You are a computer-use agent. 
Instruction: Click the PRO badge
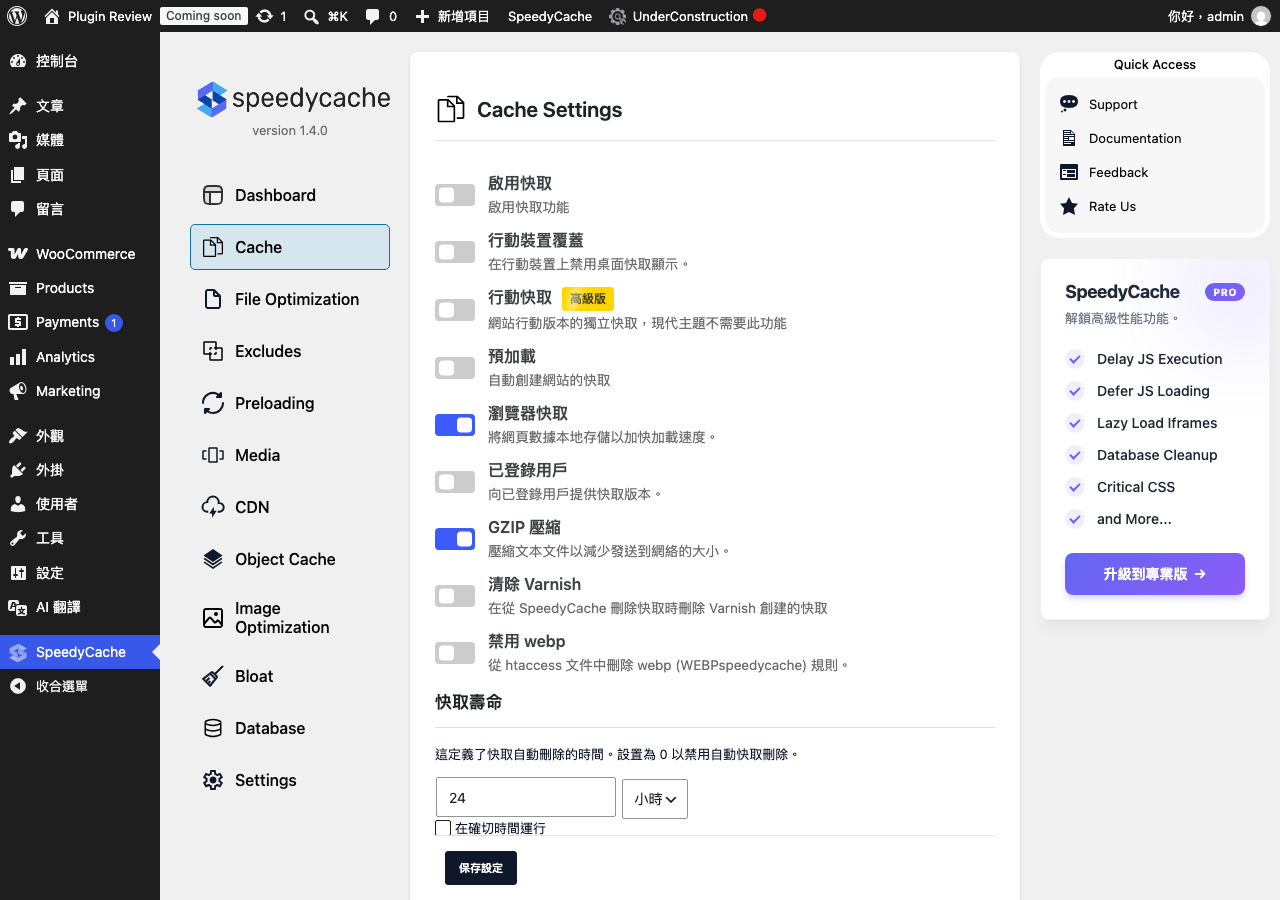point(1225,292)
